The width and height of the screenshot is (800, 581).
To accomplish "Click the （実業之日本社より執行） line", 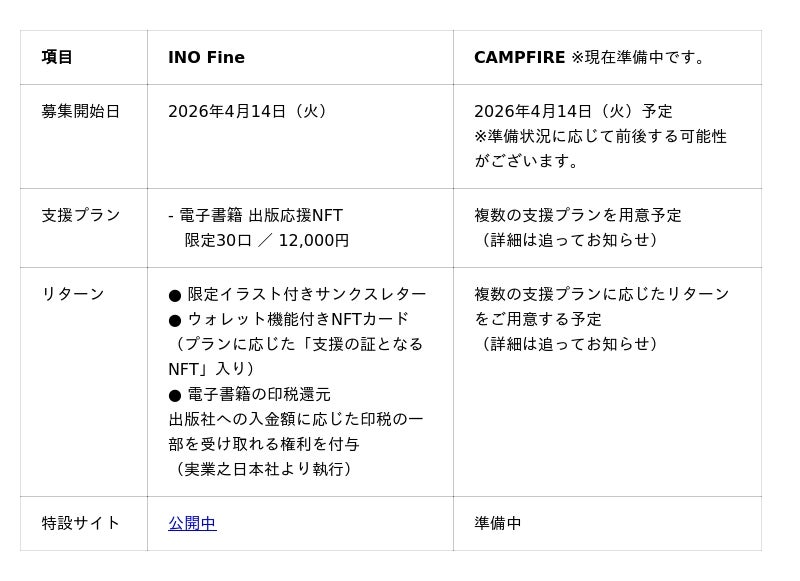I will (264, 469).
